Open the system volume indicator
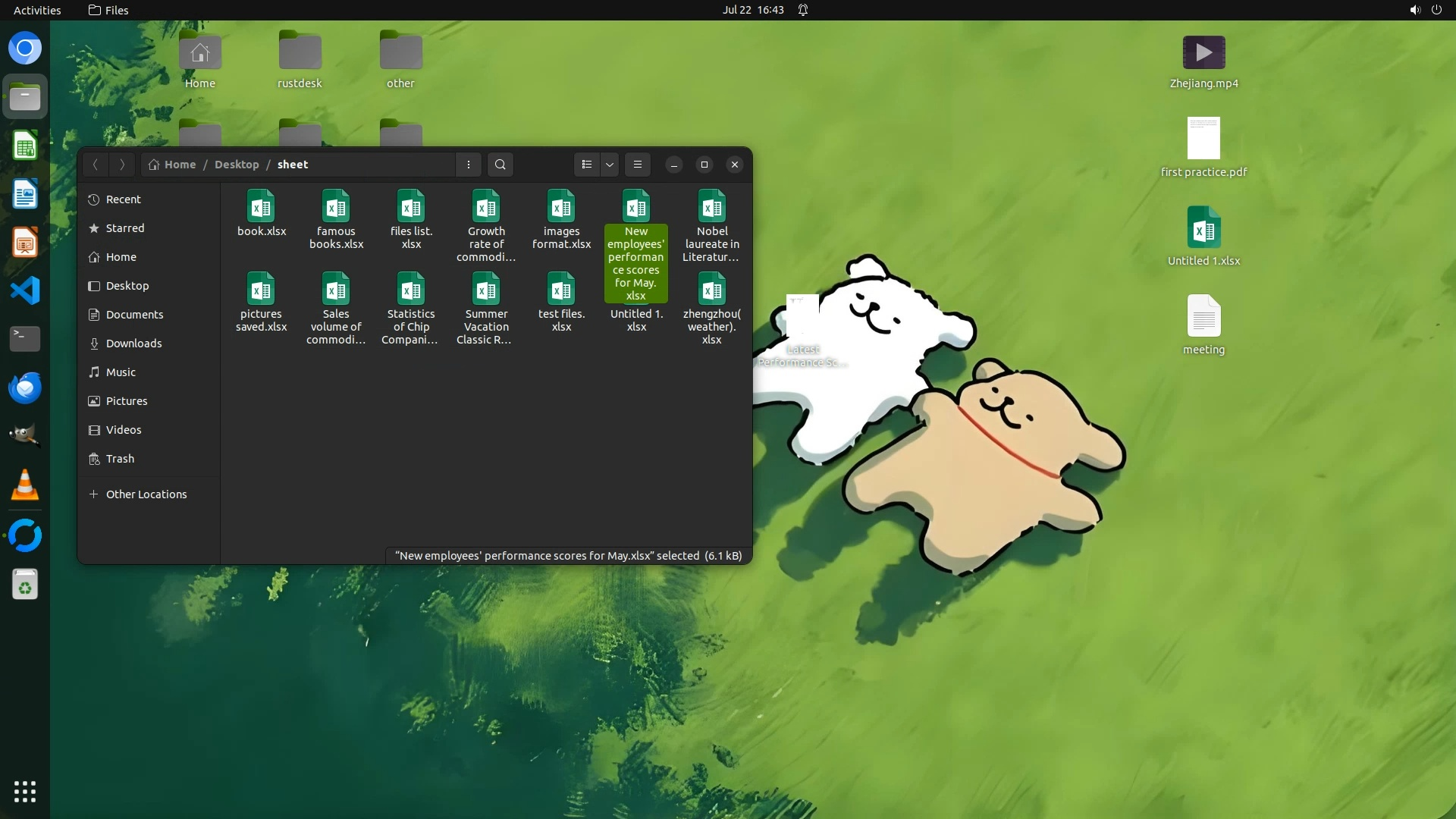Viewport: 1456px width, 819px height. click(1414, 10)
